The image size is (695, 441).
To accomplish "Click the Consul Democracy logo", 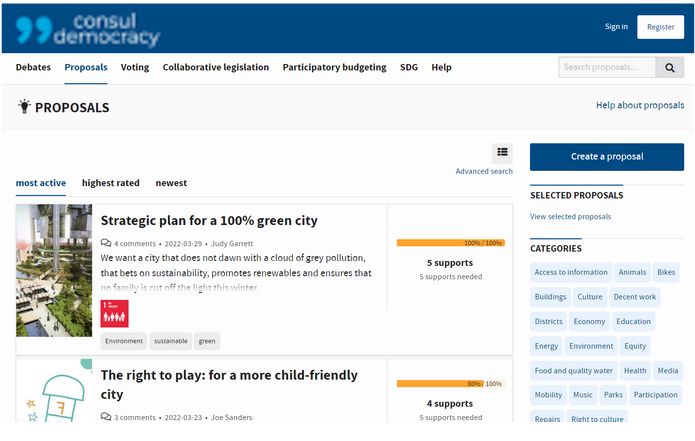I will point(87,27).
